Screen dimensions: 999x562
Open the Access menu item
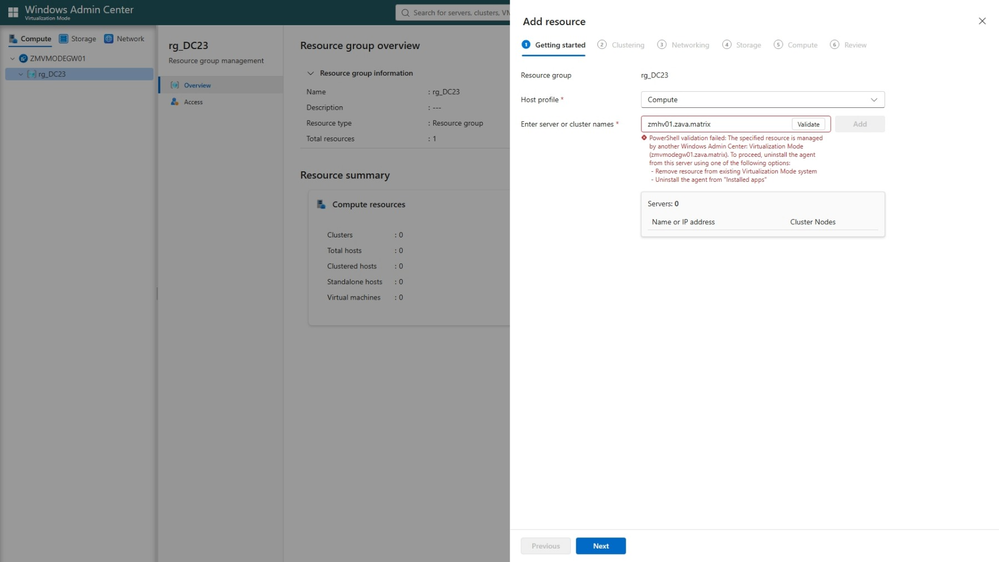220,102
